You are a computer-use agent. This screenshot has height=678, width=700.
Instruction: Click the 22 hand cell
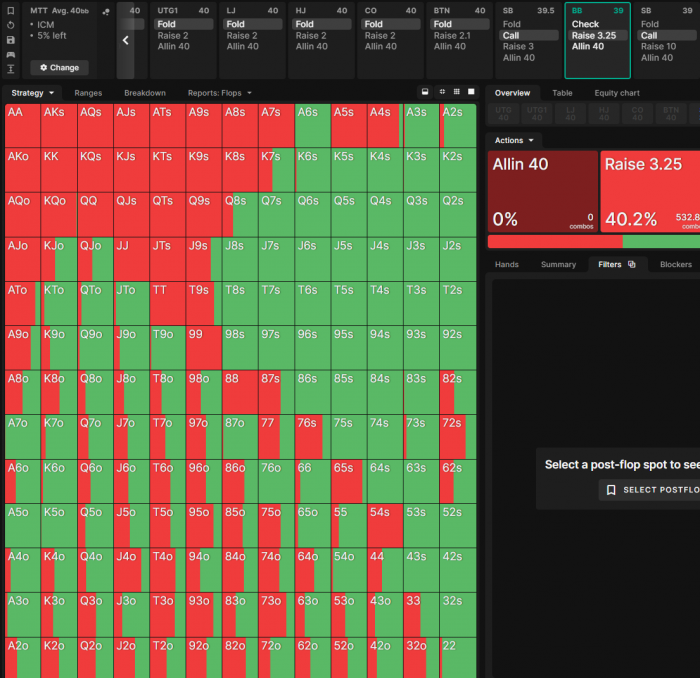458,658
